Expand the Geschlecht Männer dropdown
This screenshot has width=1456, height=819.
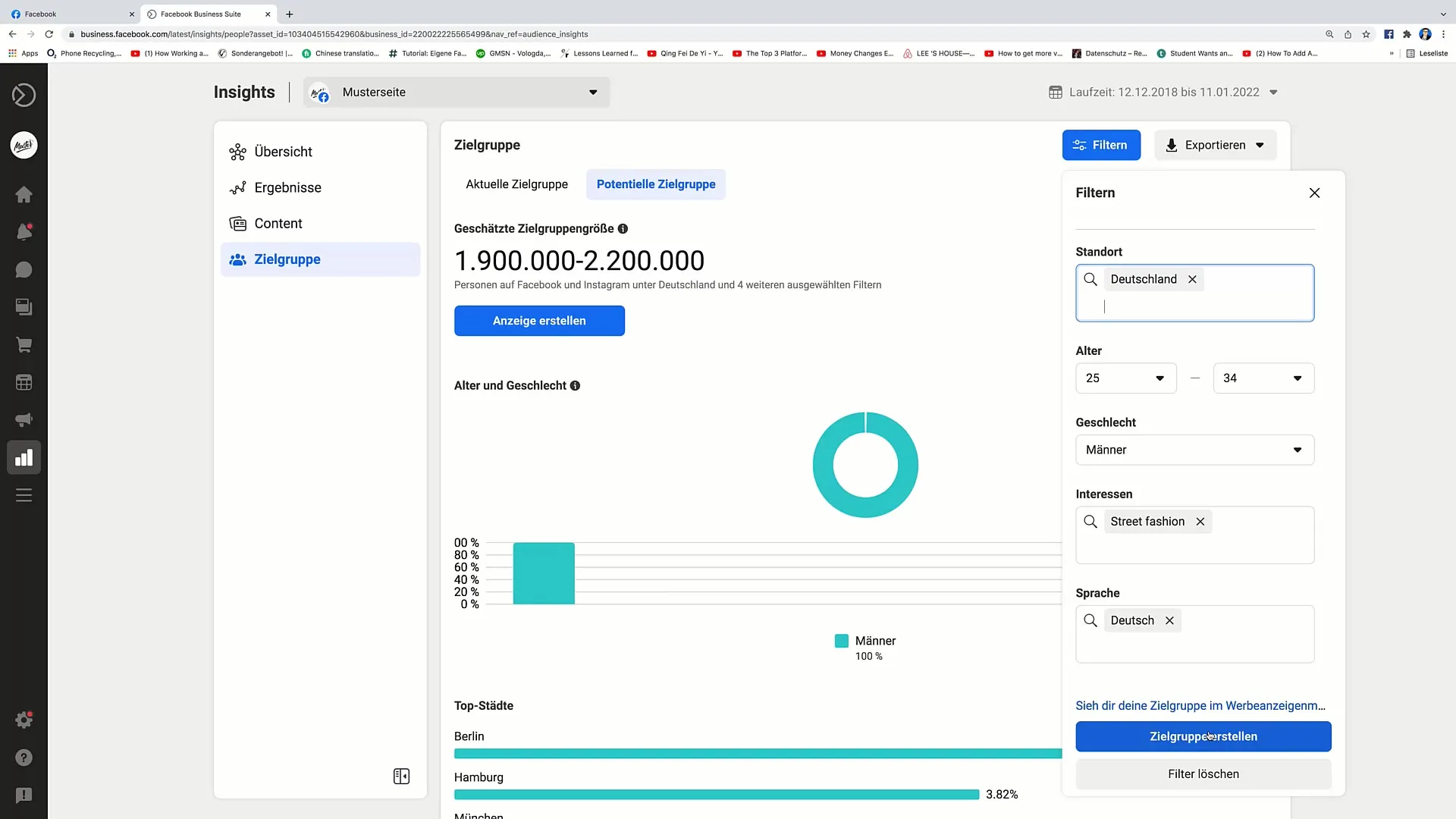(x=1297, y=449)
